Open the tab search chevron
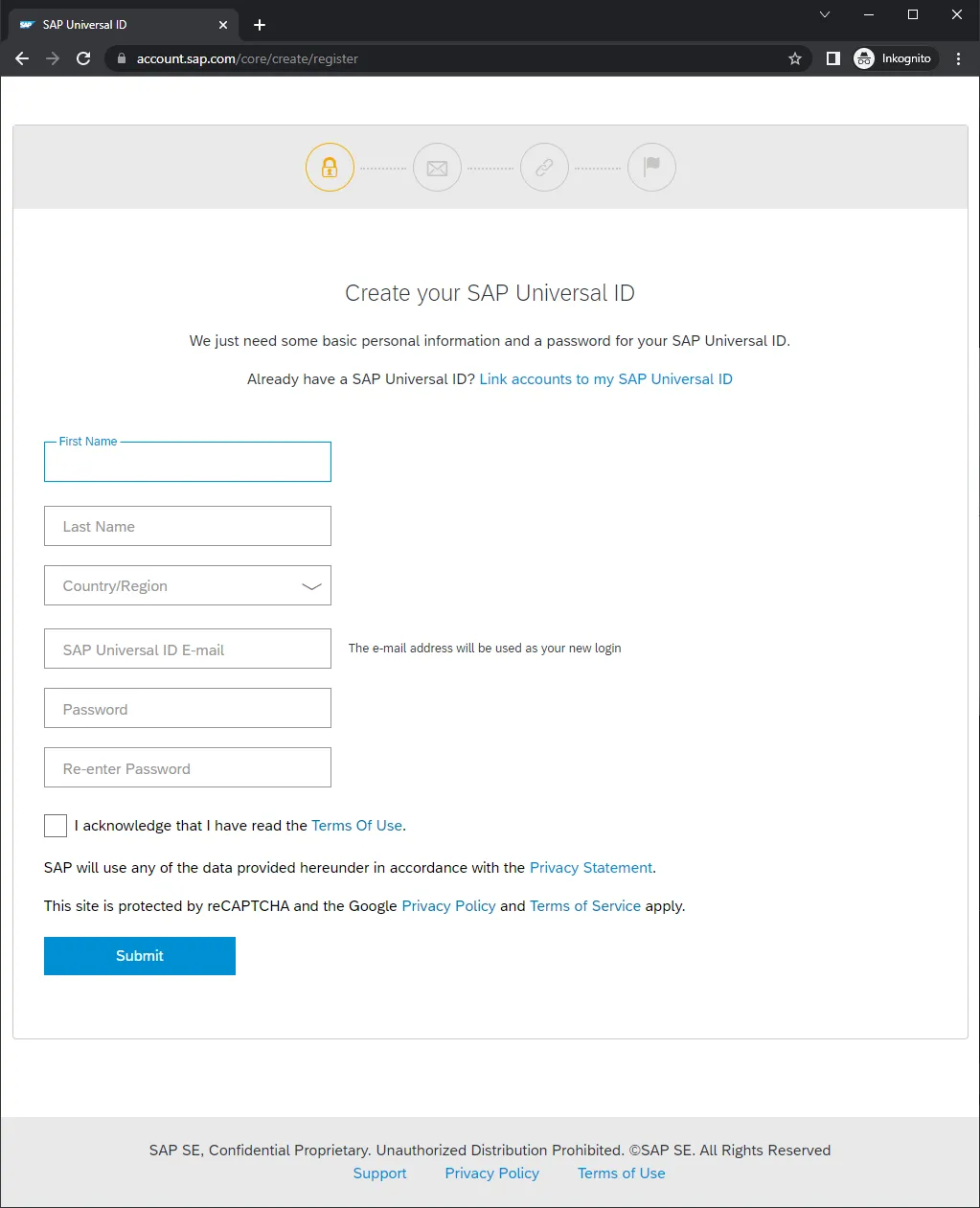Image resolution: width=980 pixels, height=1208 pixels. point(825,14)
